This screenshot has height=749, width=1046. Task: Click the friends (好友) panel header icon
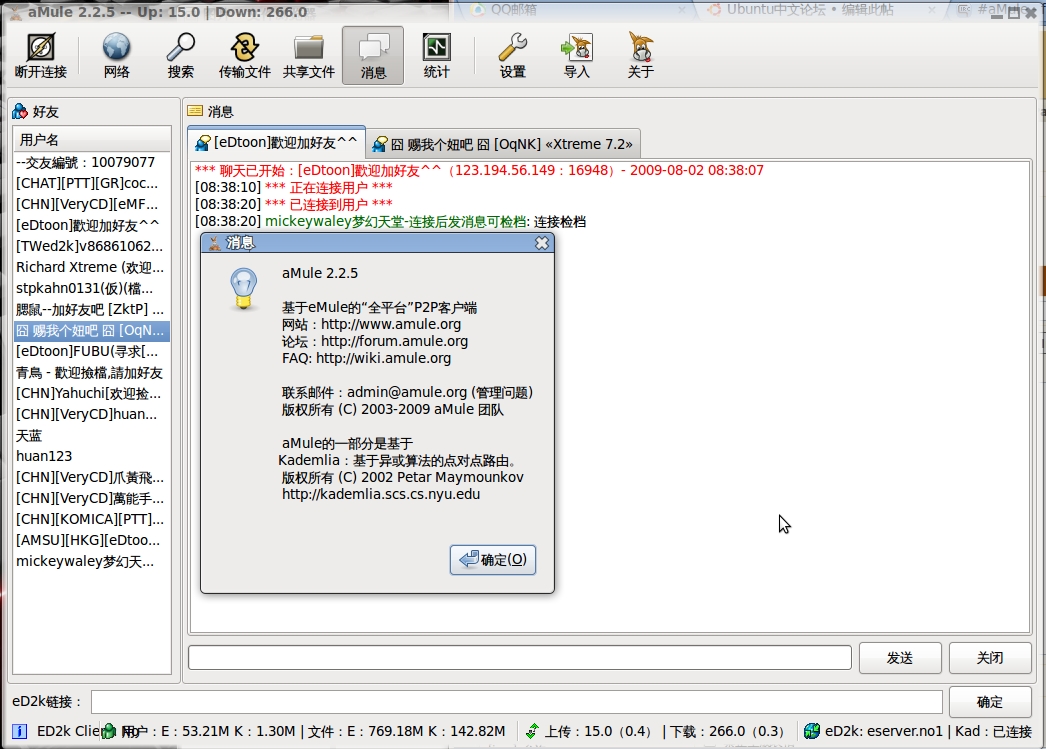pyautogui.click(x=20, y=111)
